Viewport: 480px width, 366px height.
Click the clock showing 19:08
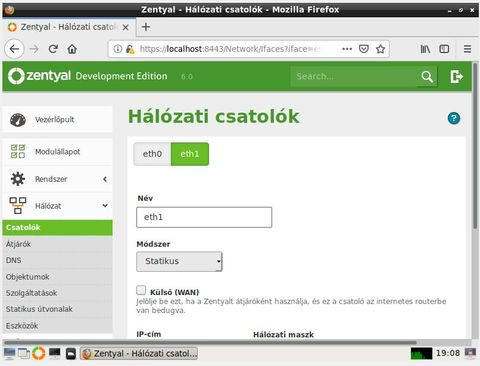pos(448,353)
